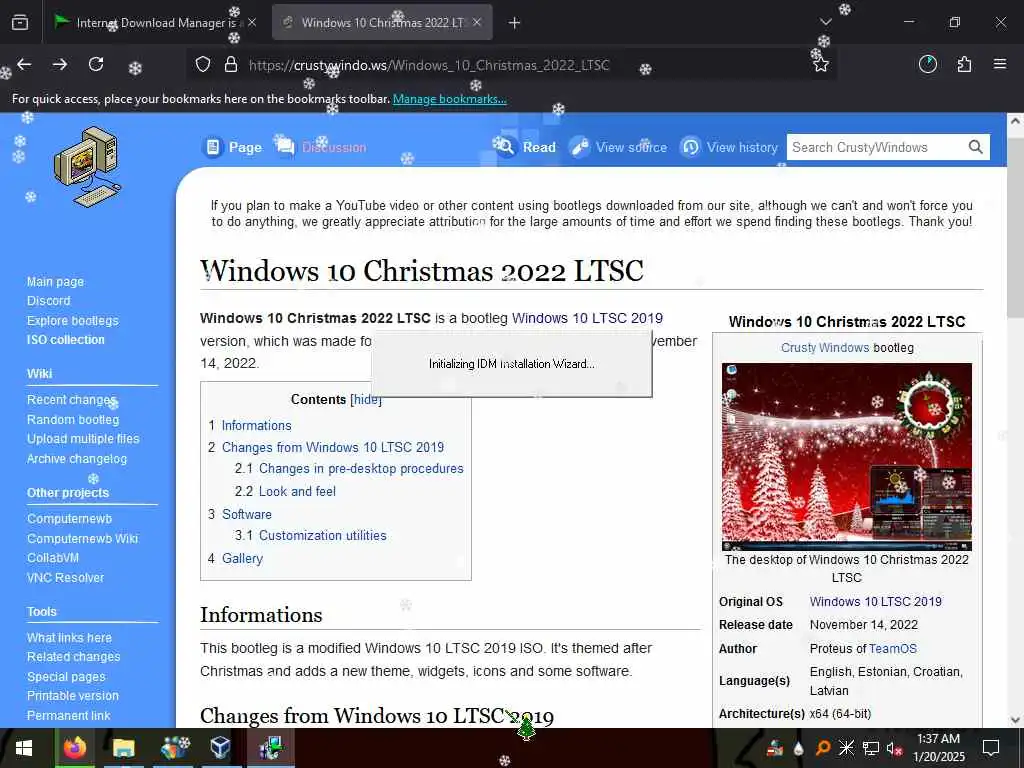Open Explore bootlegs in sidebar
1024x768 pixels.
(x=72, y=321)
